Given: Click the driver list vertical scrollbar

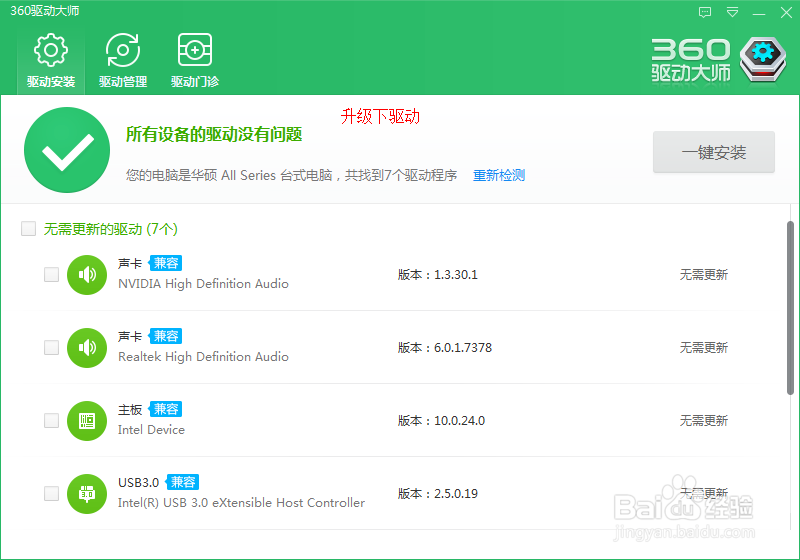Looking at the screenshot, I should tap(790, 308).
